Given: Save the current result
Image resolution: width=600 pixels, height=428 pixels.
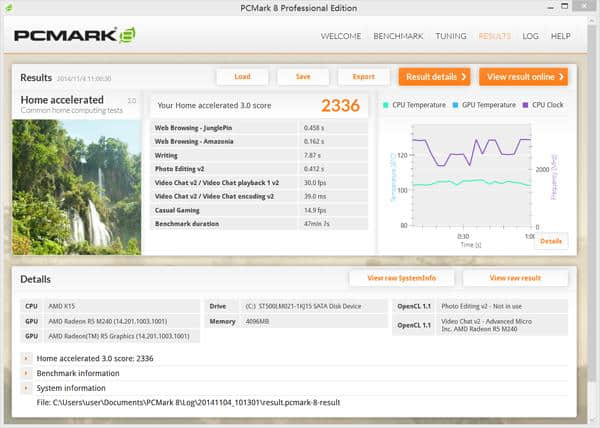Looking at the screenshot, I should tap(303, 76).
